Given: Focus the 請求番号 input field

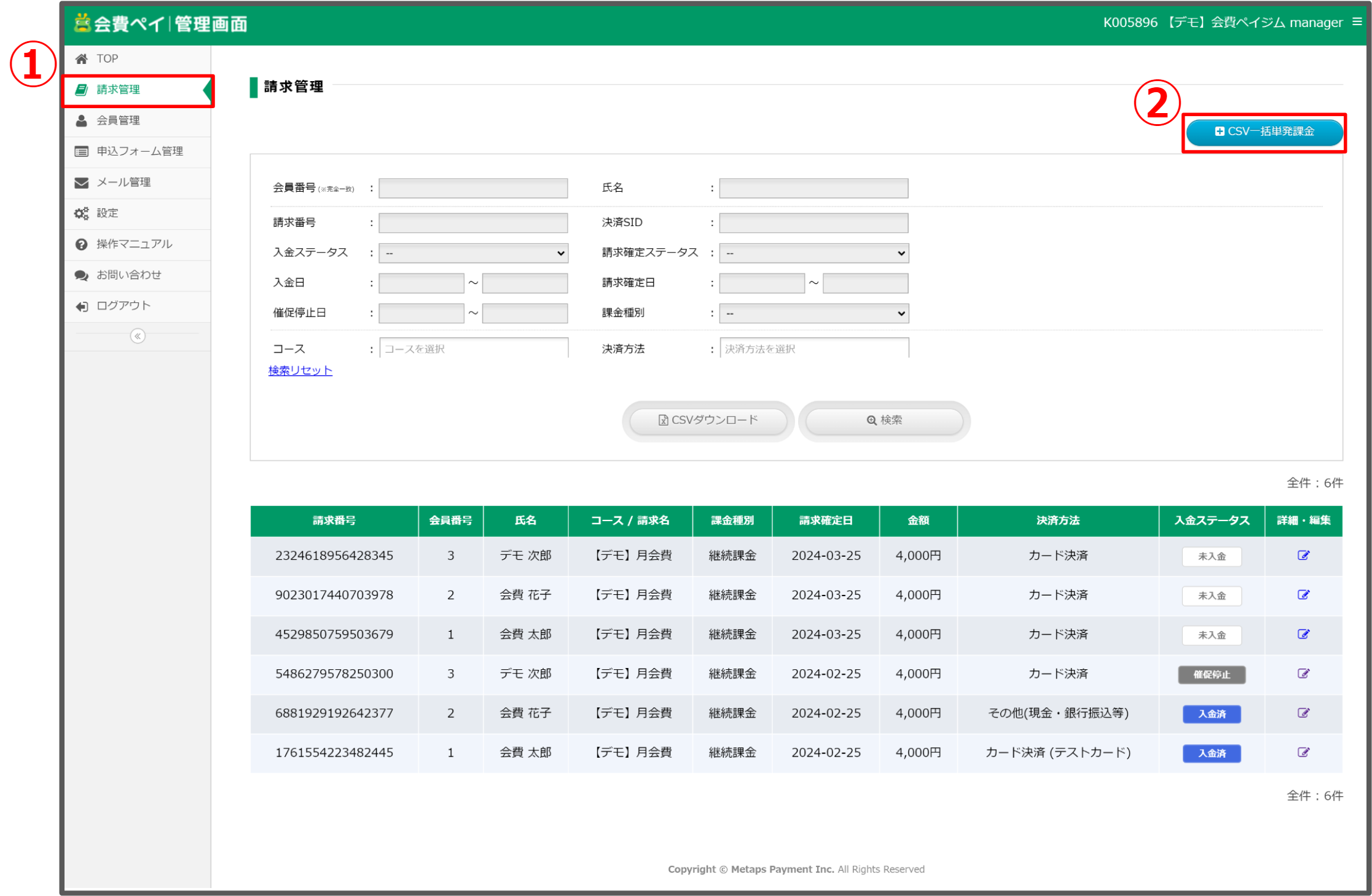Looking at the screenshot, I should 473,222.
